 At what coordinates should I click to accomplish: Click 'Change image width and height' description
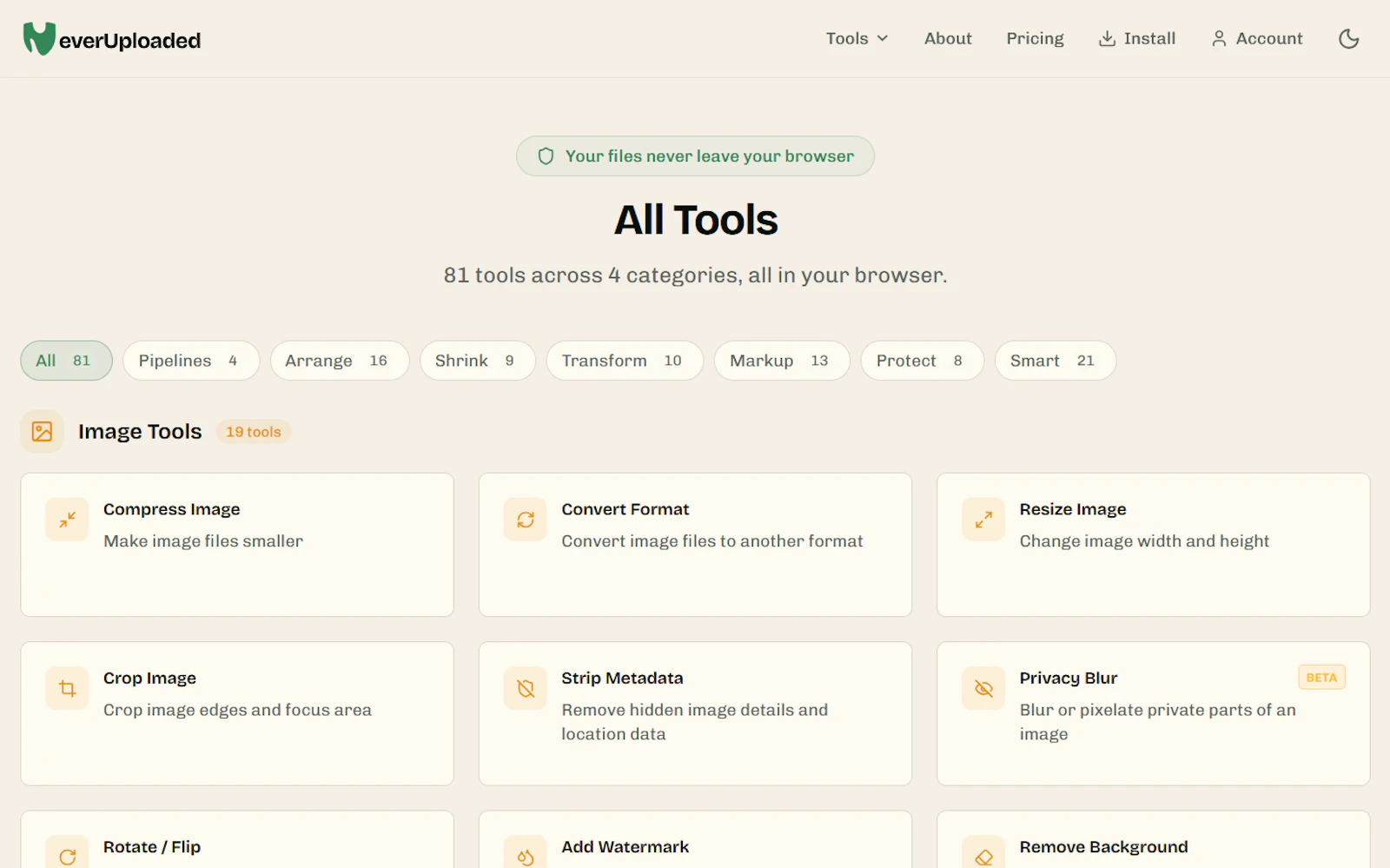tap(1144, 541)
